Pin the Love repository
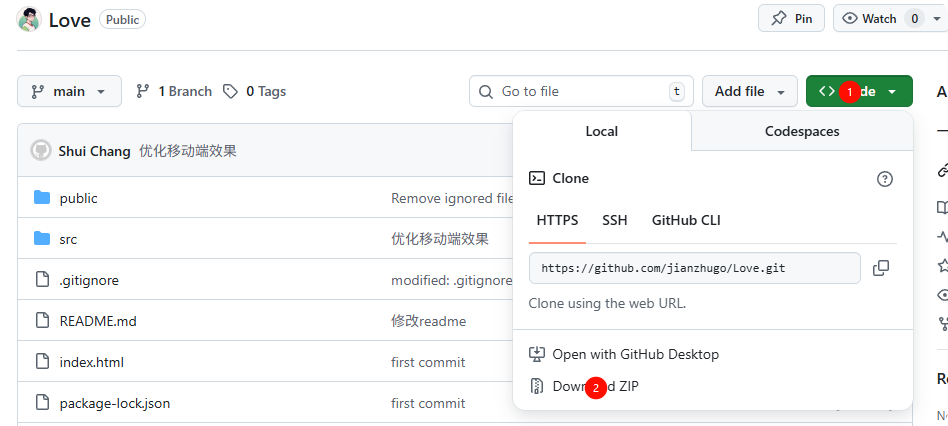Image resolution: width=948 pixels, height=426 pixels. point(791,18)
